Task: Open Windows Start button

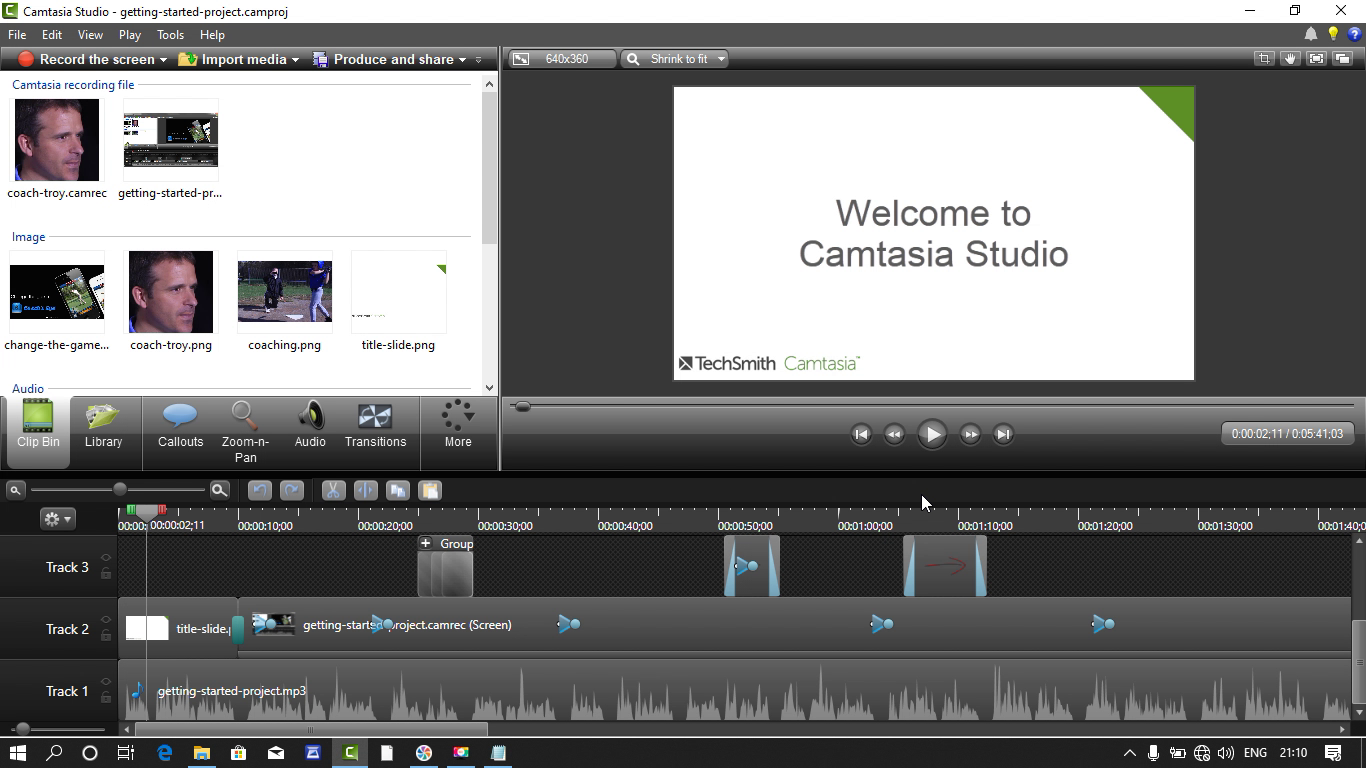Action: click(x=17, y=753)
